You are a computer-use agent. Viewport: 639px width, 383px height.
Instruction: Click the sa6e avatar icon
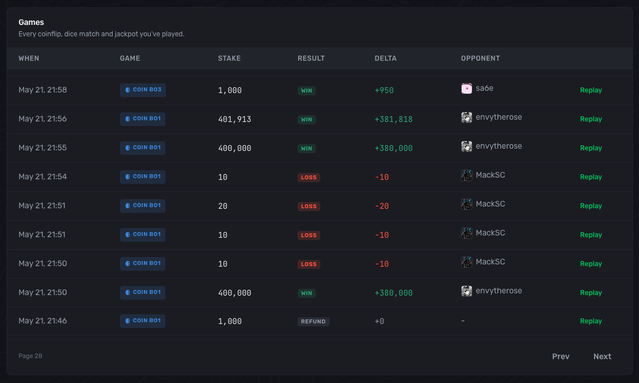466,88
